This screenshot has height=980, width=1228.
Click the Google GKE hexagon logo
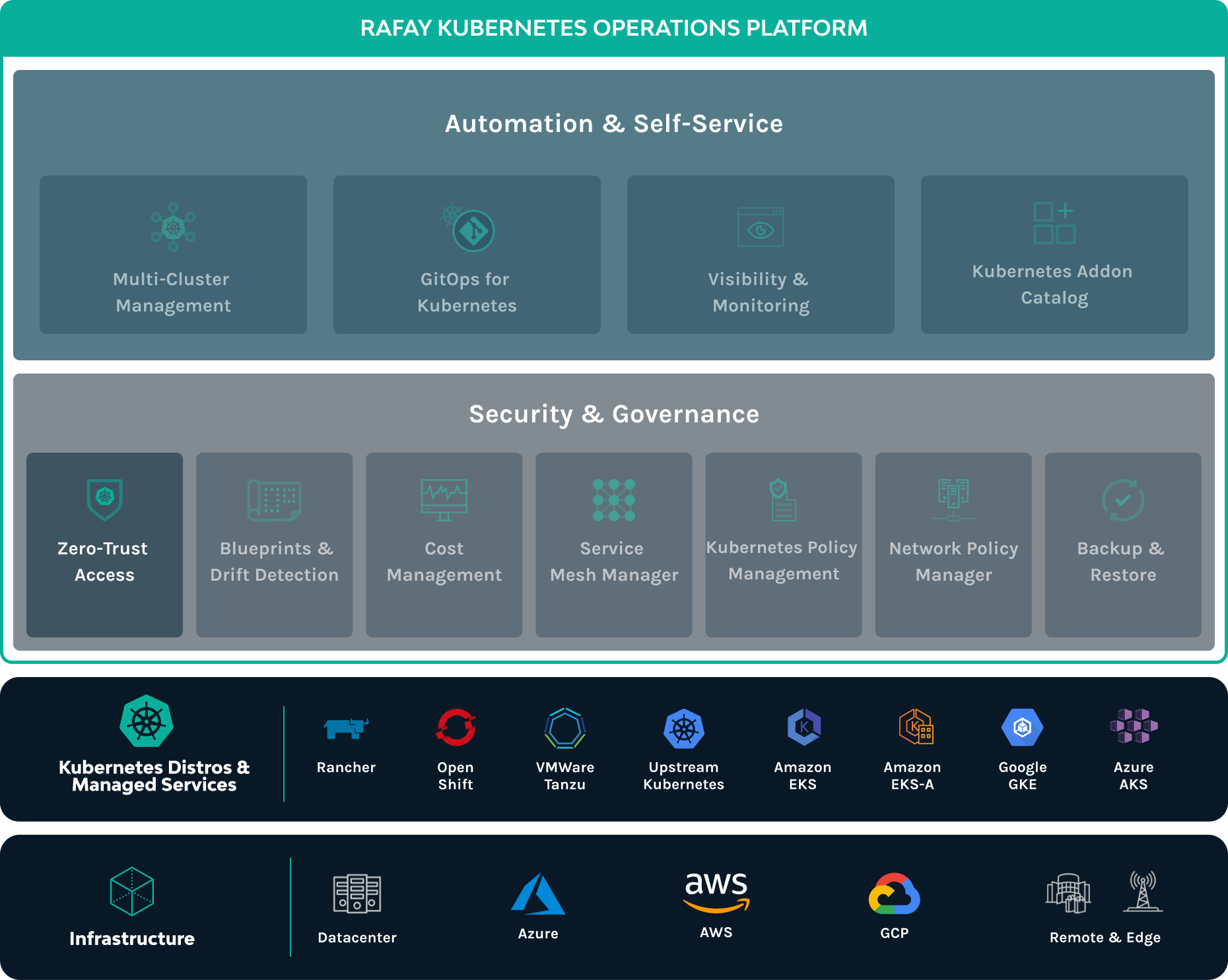[x=1022, y=727]
